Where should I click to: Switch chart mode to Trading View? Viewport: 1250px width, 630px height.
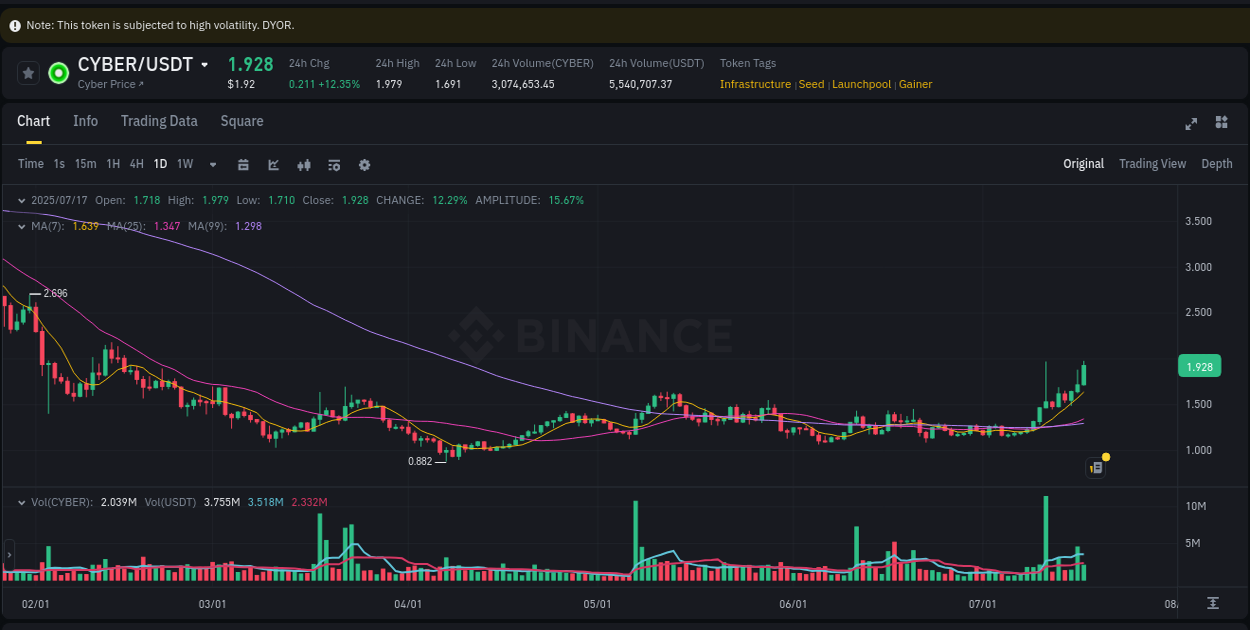[1152, 163]
